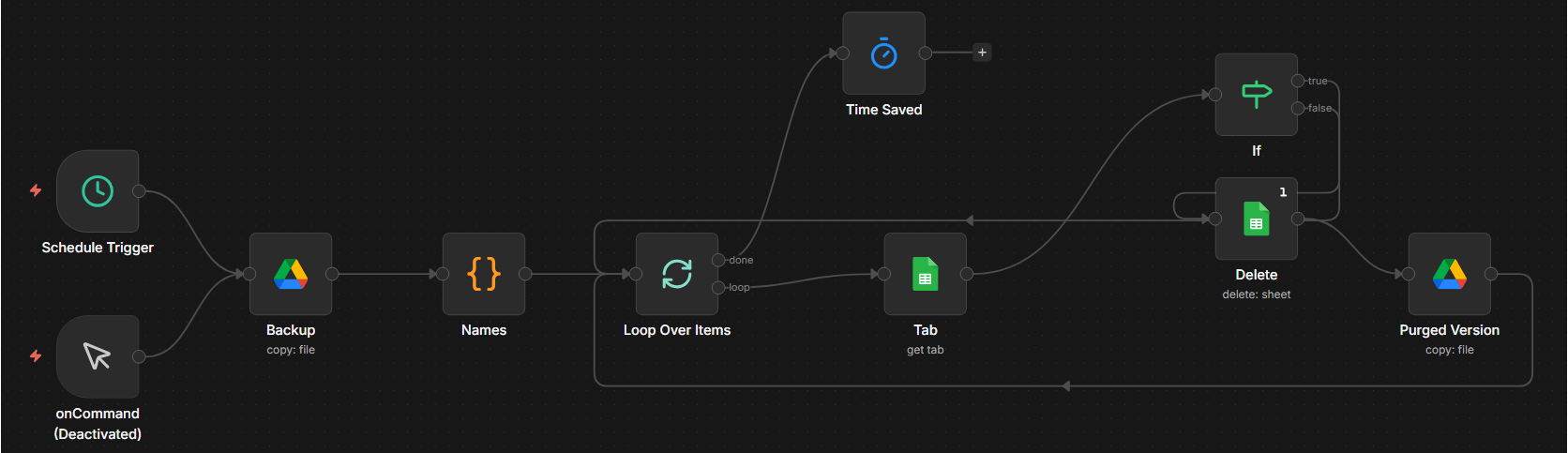Screen dimensions: 1568x453
Task: Select the onCommand cursor trigger node
Action: coord(98,356)
